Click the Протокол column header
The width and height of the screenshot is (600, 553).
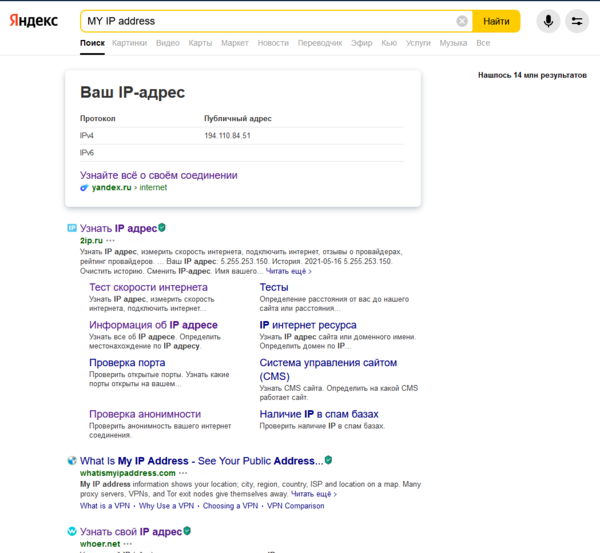coord(98,118)
